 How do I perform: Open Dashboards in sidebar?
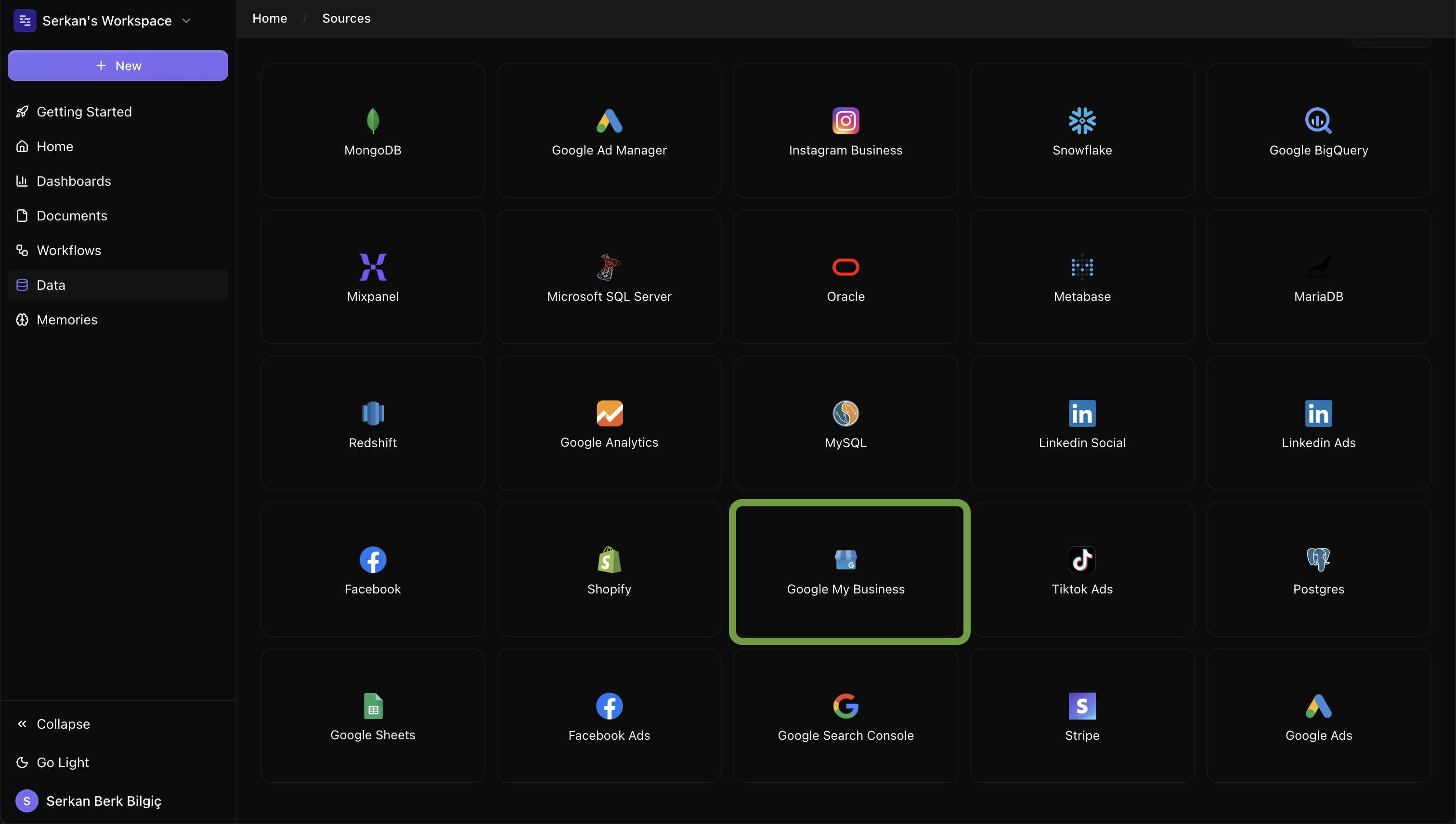(x=118, y=181)
